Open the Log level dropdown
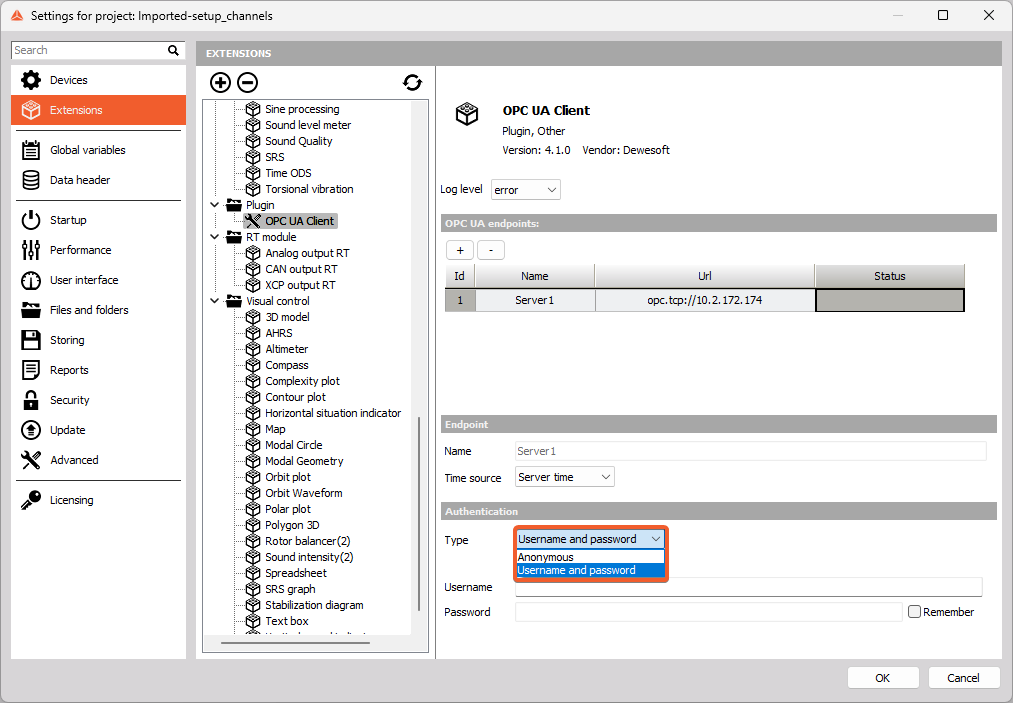Image resolution: width=1013 pixels, height=703 pixels. (525, 190)
